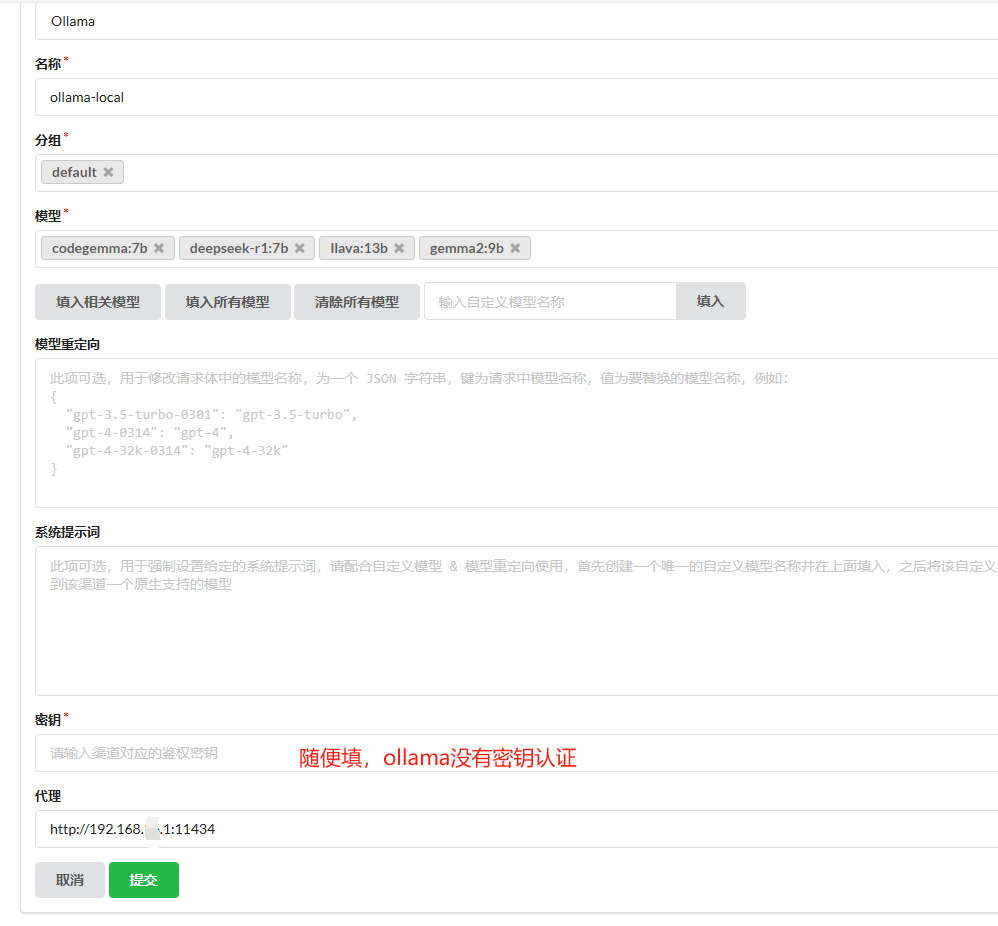Screen dimensions: 998x926
Task: Remove the llava:13b model tag
Action: pyautogui.click(x=399, y=248)
